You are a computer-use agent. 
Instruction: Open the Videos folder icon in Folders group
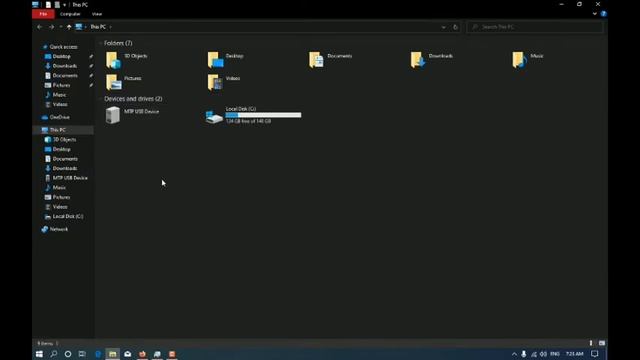point(215,82)
